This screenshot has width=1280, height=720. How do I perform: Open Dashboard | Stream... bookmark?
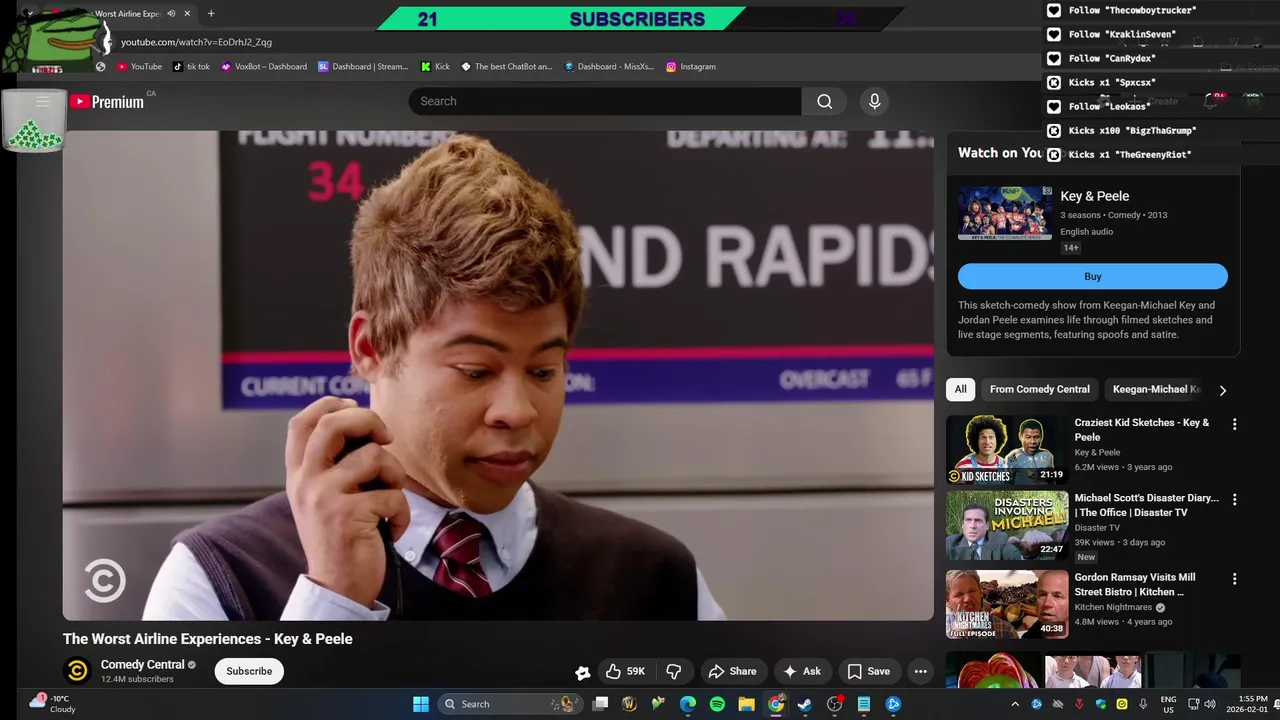point(363,67)
